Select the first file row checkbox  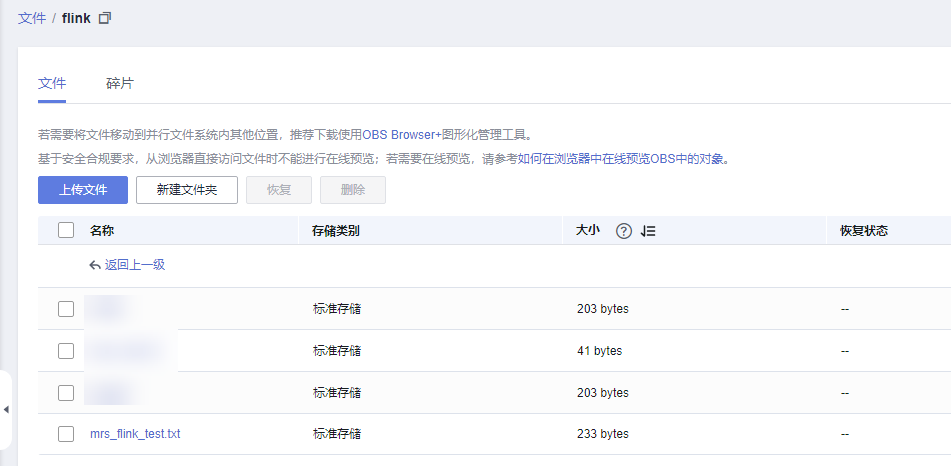pyautogui.click(x=66, y=309)
